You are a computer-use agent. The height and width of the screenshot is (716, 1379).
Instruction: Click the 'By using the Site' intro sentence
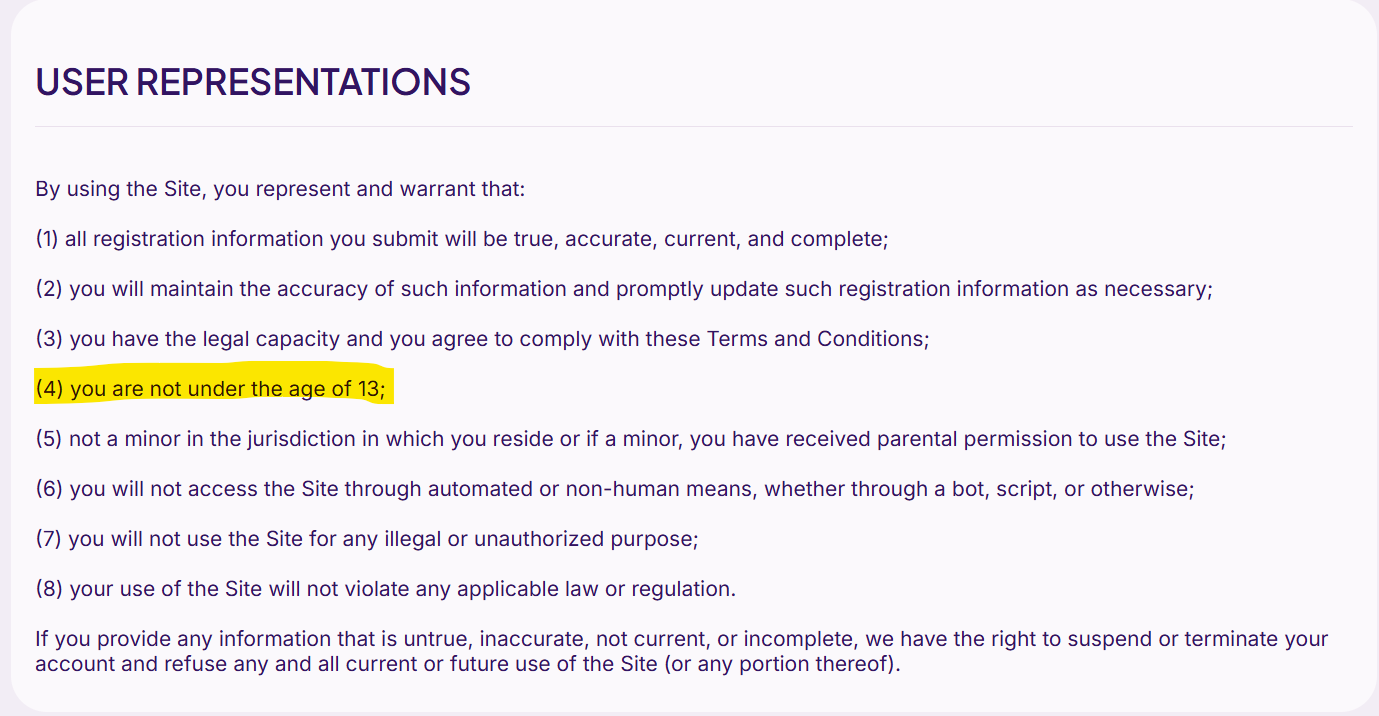(280, 189)
